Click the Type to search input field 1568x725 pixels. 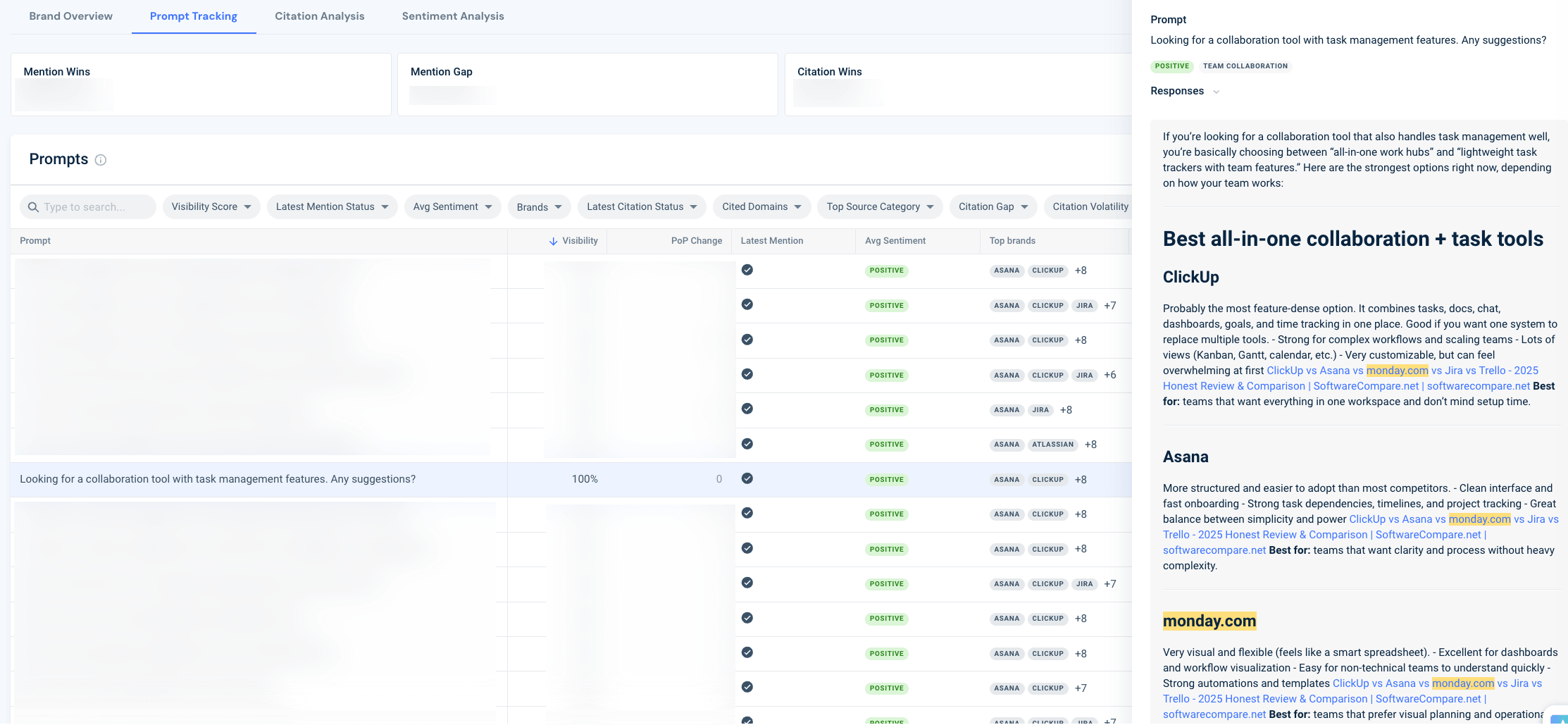88,206
